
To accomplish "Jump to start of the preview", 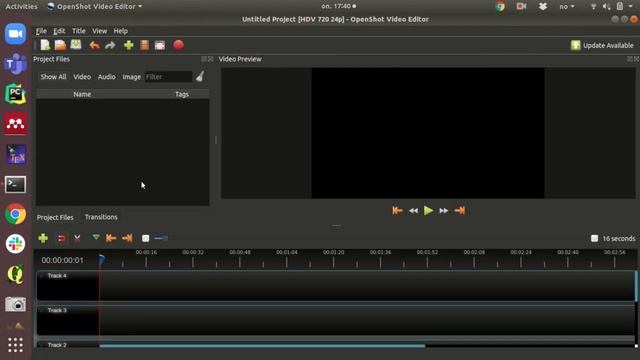I will pos(397,211).
